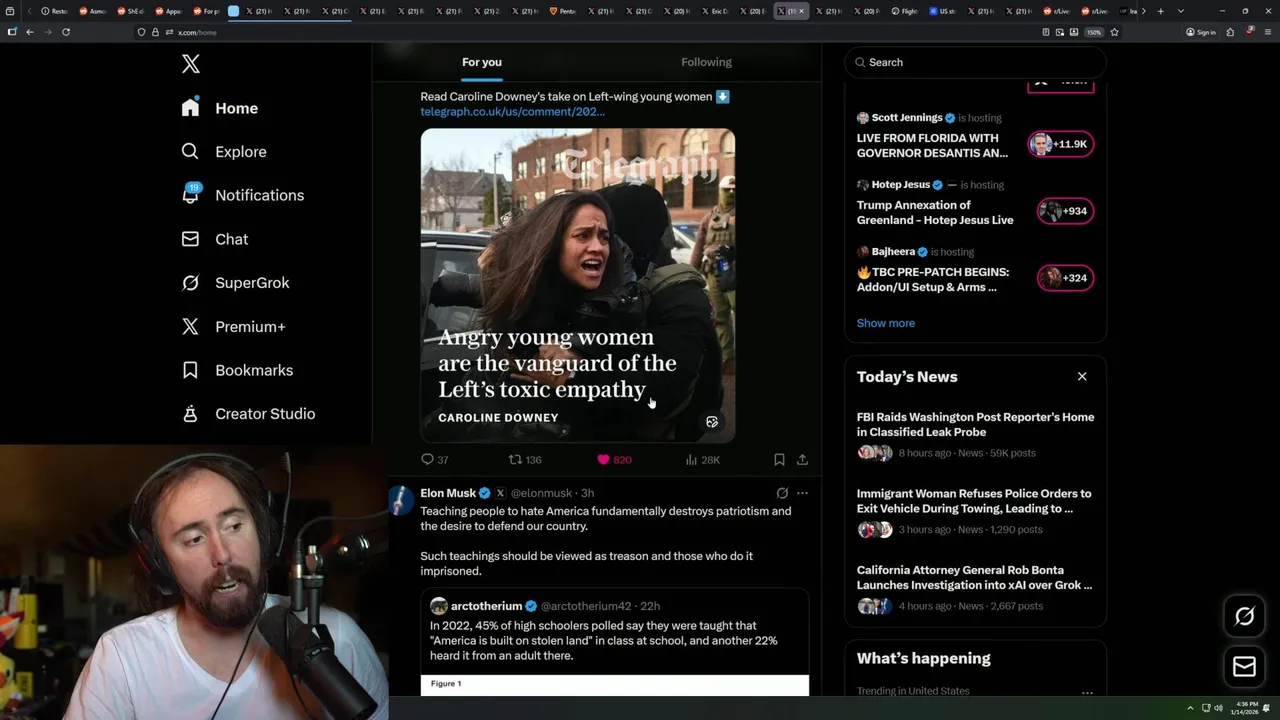Reply to the Telegraph post
This screenshot has height=720, width=1280.
434,460
